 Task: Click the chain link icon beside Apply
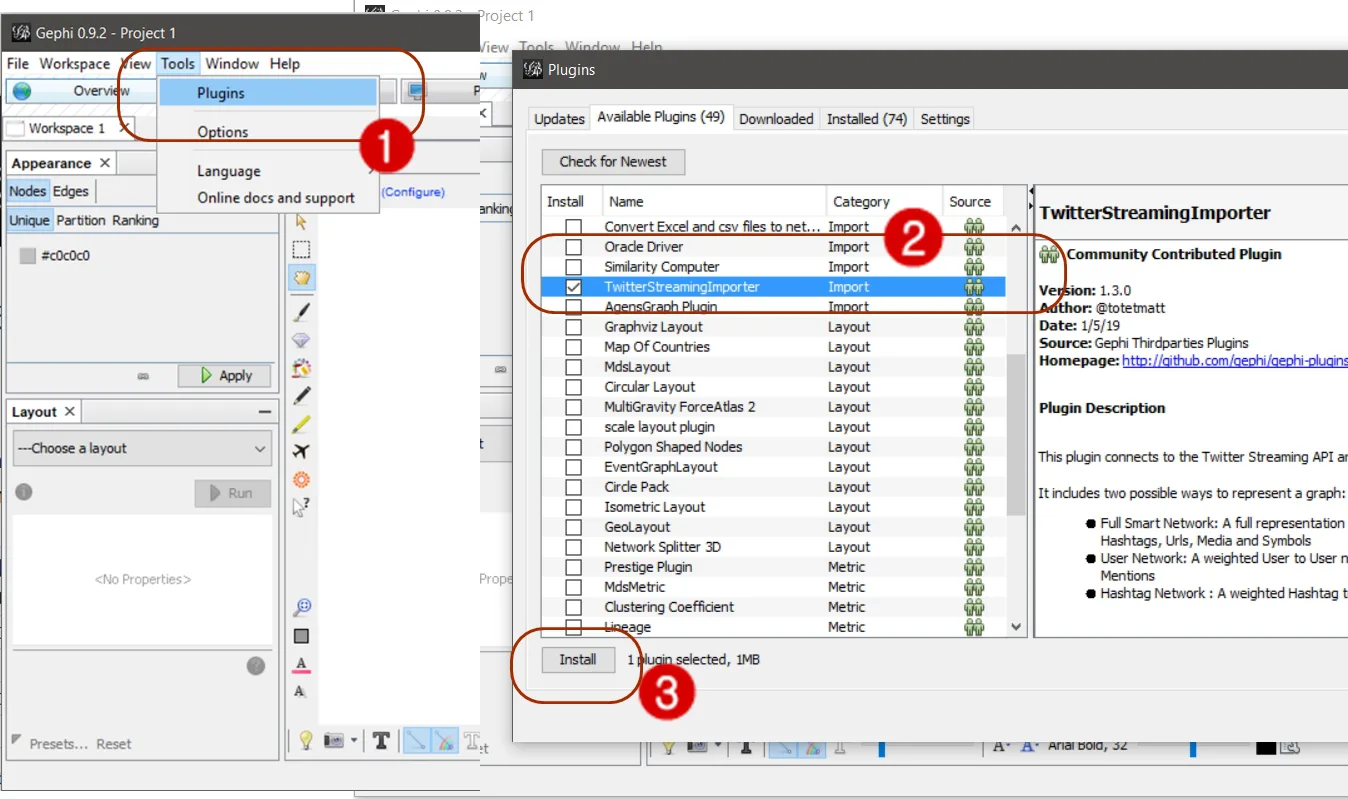(143, 376)
